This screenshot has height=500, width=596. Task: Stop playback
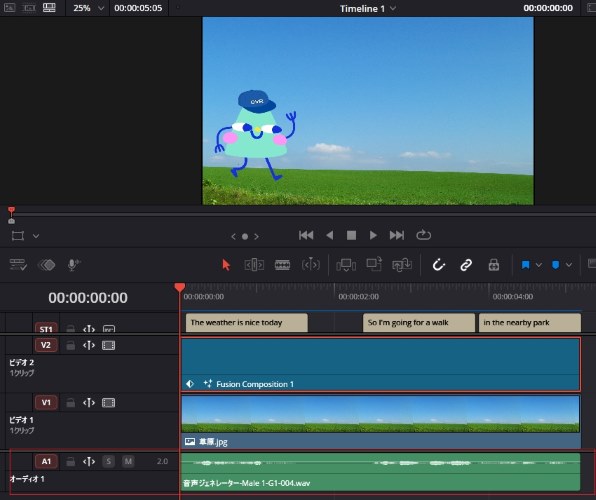pyautogui.click(x=351, y=235)
